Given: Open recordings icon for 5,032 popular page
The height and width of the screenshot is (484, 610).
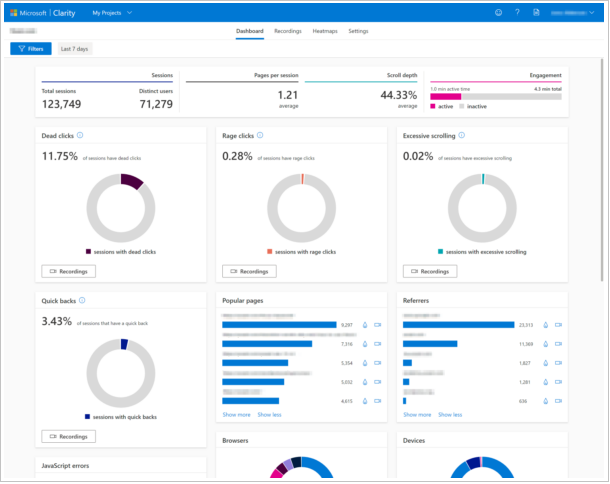Looking at the screenshot, I should (377, 382).
